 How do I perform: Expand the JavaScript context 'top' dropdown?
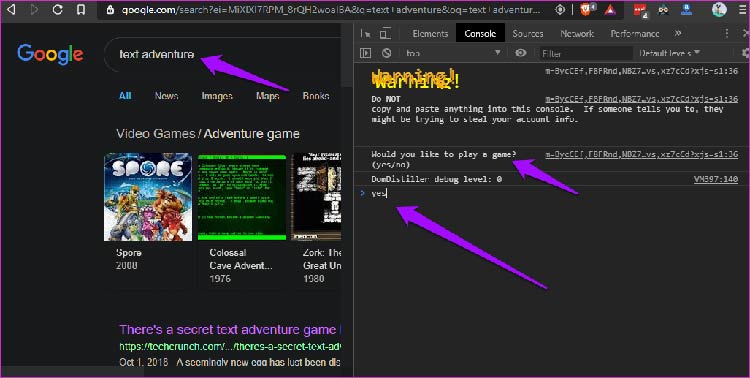coord(453,53)
